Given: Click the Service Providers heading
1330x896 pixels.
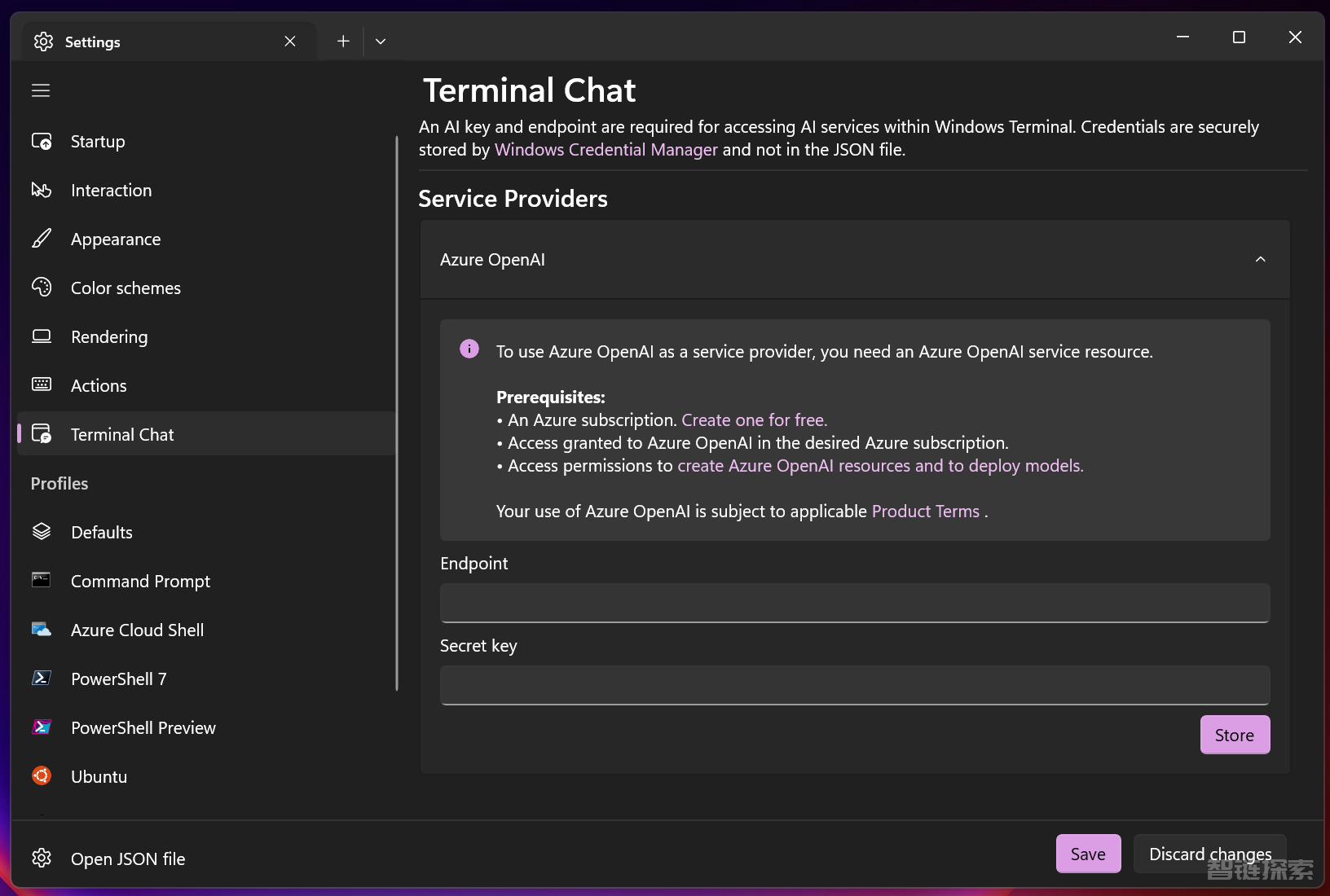Looking at the screenshot, I should (x=513, y=199).
